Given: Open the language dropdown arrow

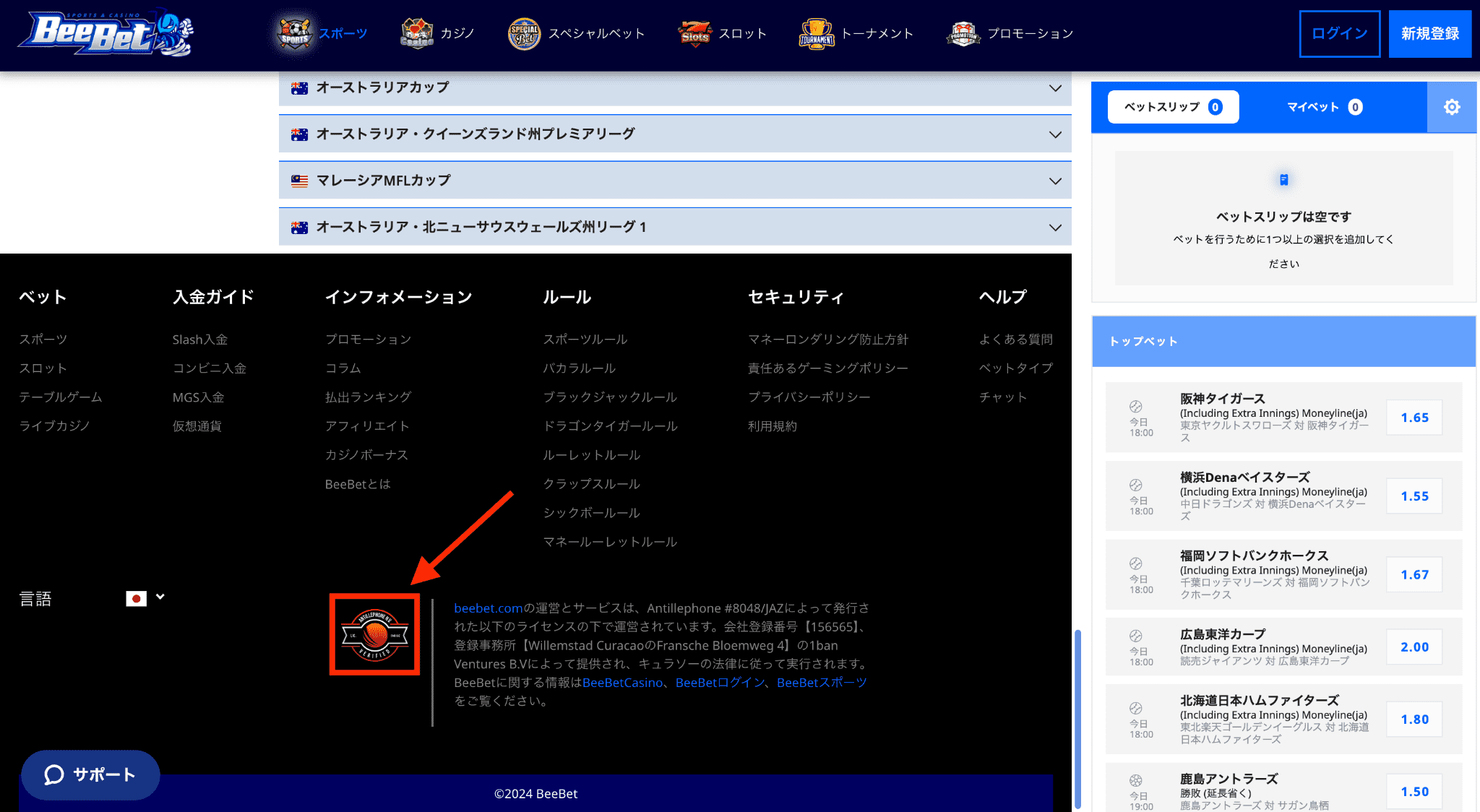Looking at the screenshot, I should [x=160, y=597].
